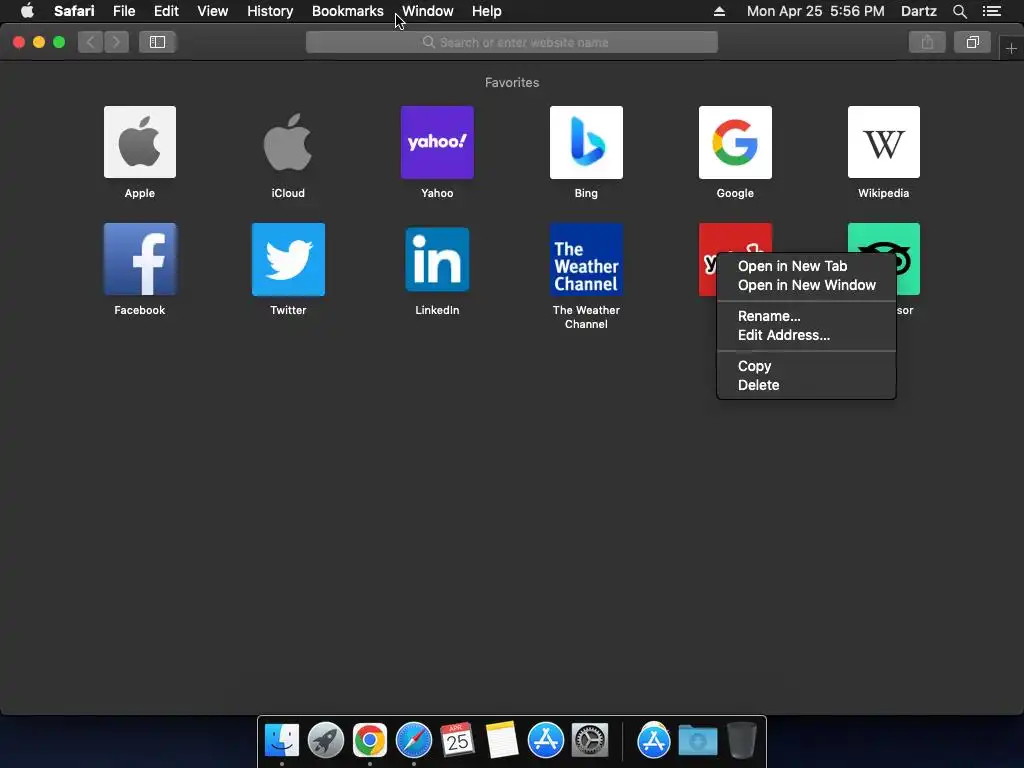Open the Trash in the Dock

[741, 741]
